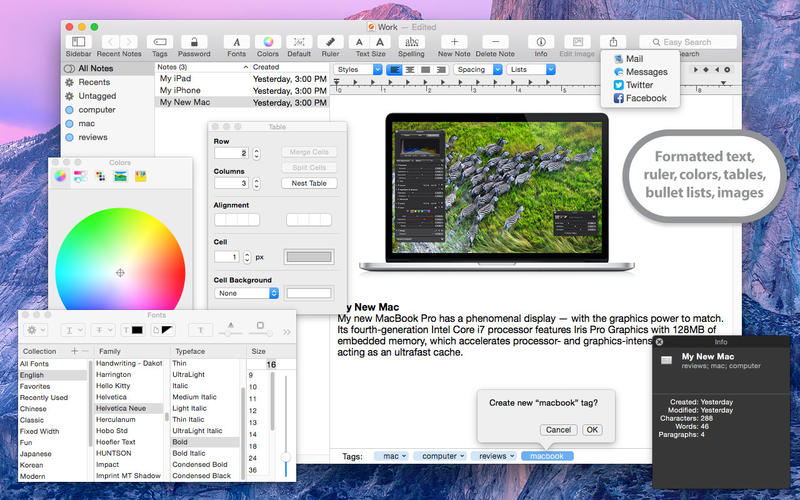
Task: Select Mail in the share menu
Action: point(637,59)
